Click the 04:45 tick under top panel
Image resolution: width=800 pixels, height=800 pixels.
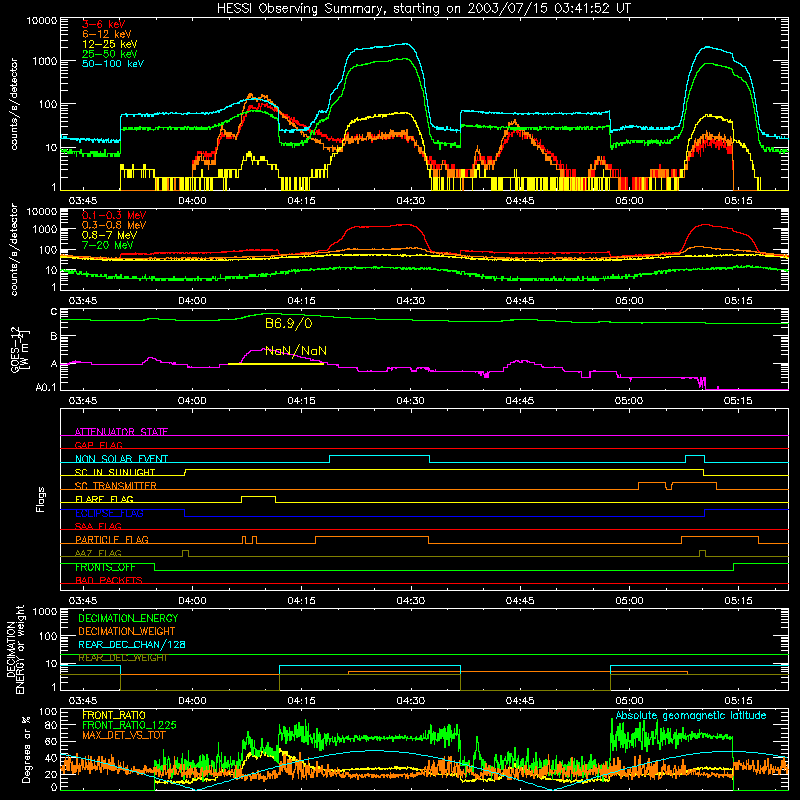tap(520, 200)
